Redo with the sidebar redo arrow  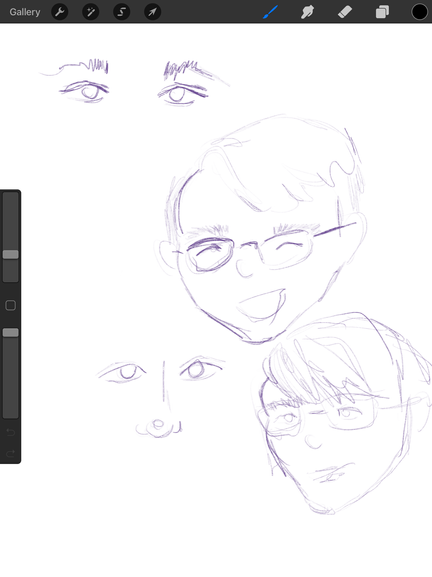click(11, 453)
